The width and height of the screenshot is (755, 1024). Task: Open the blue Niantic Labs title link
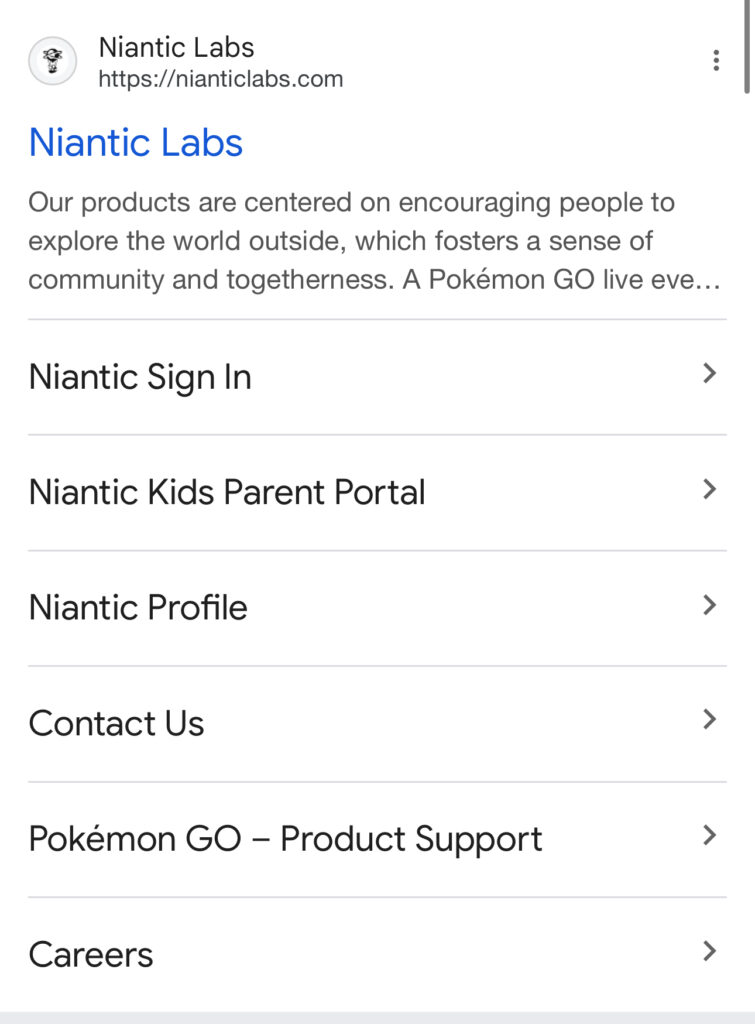[x=136, y=143]
